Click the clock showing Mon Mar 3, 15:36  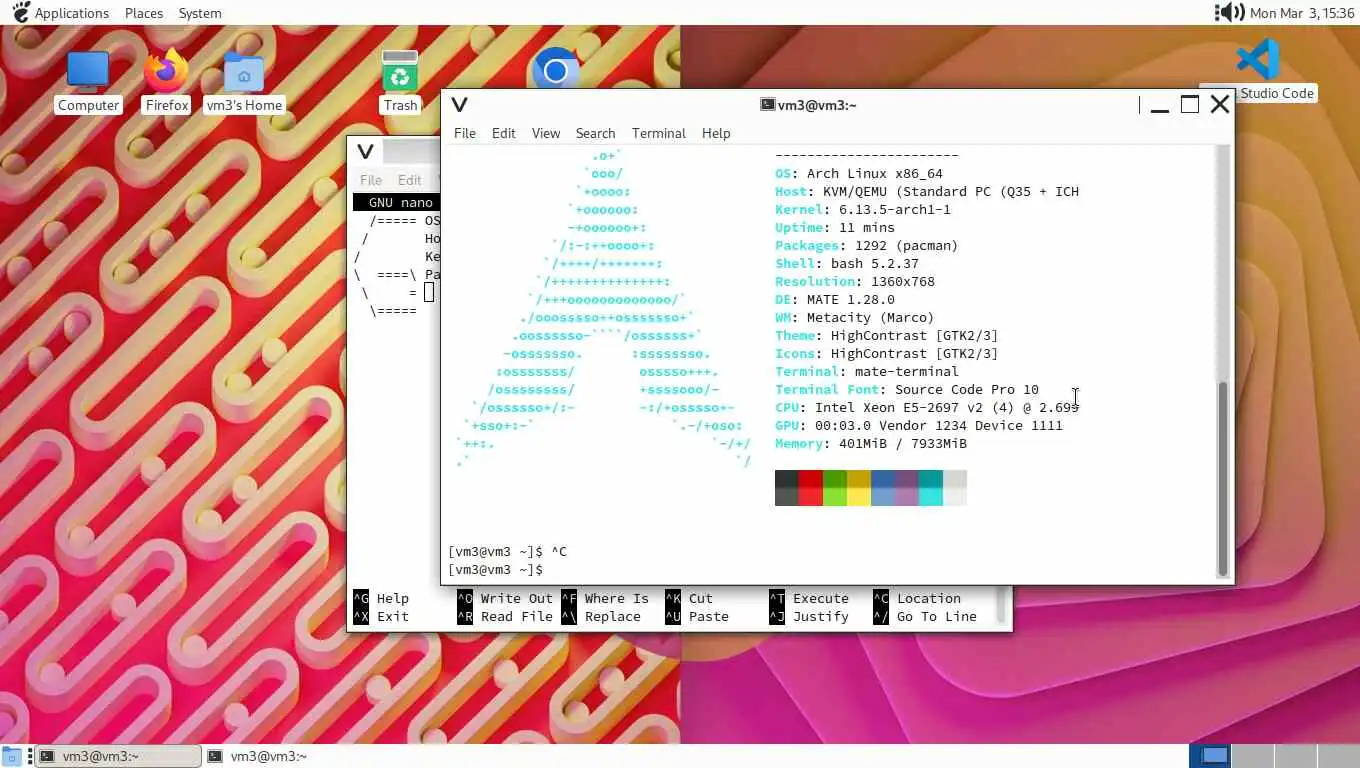(x=1301, y=13)
